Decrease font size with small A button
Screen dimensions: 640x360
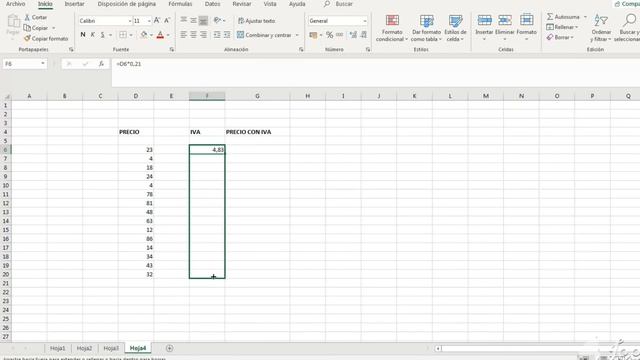(167, 20)
